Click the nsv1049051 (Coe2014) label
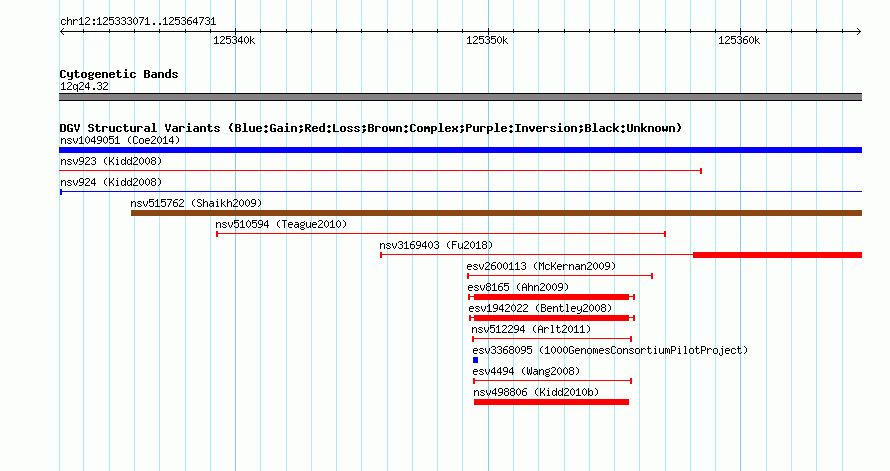This screenshot has height=471, width=890. [x=120, y=140]
